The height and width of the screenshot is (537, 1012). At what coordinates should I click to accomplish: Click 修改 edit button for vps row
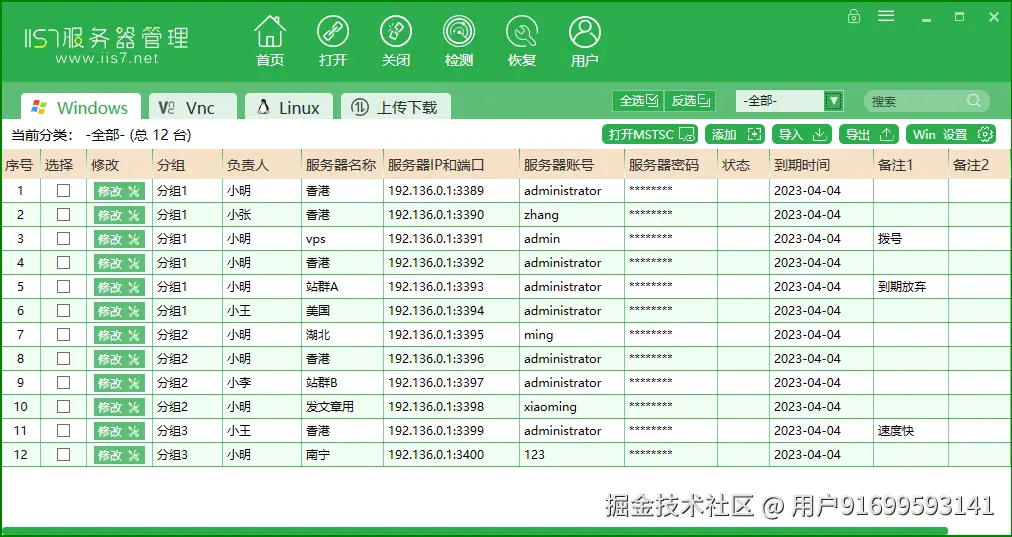(x=119, y=239)
